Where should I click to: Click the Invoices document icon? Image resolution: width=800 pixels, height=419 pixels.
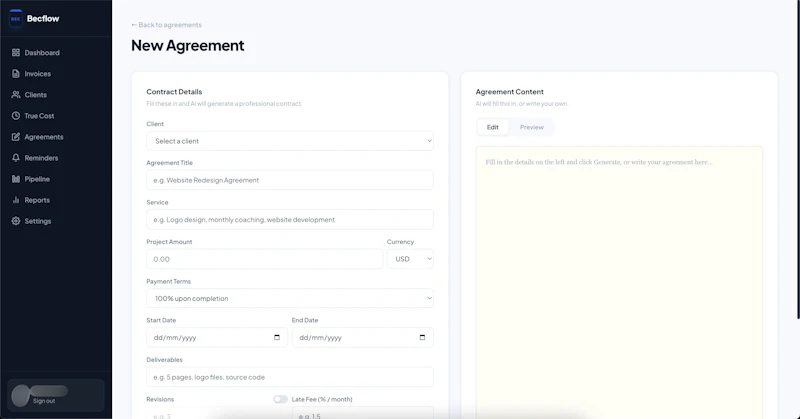(x=16, y=73)
